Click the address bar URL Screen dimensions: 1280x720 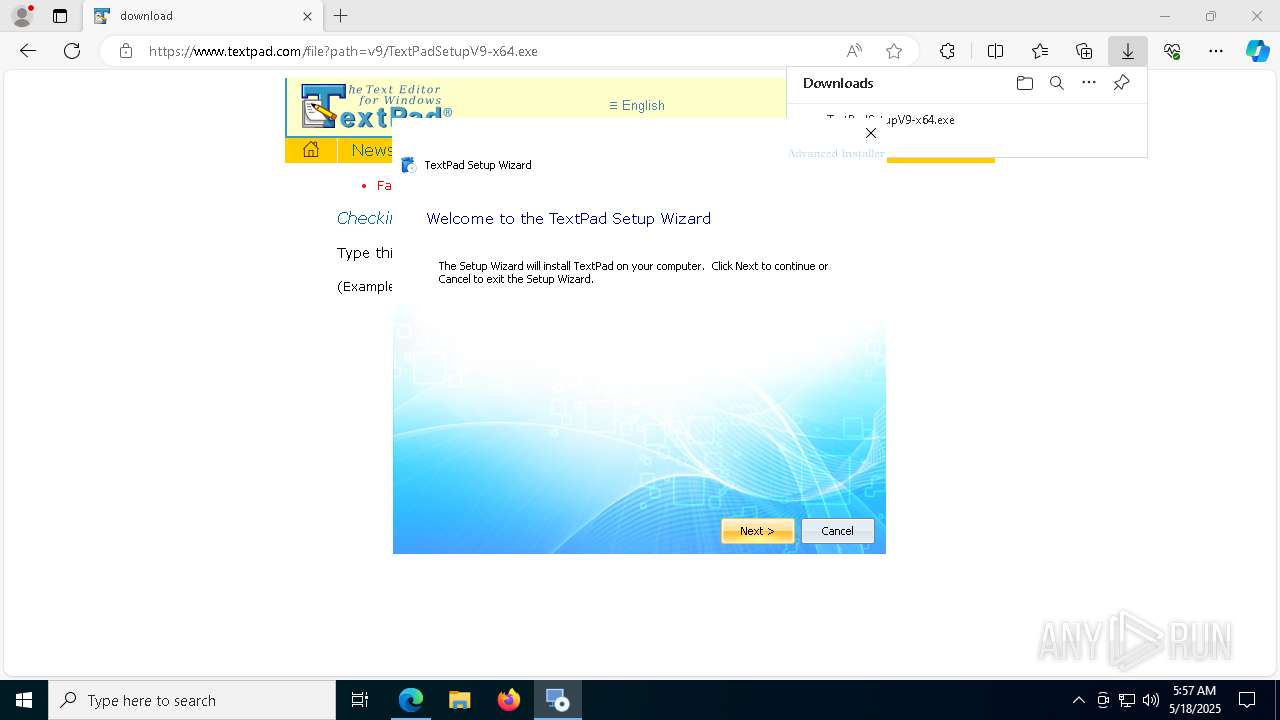343,51
